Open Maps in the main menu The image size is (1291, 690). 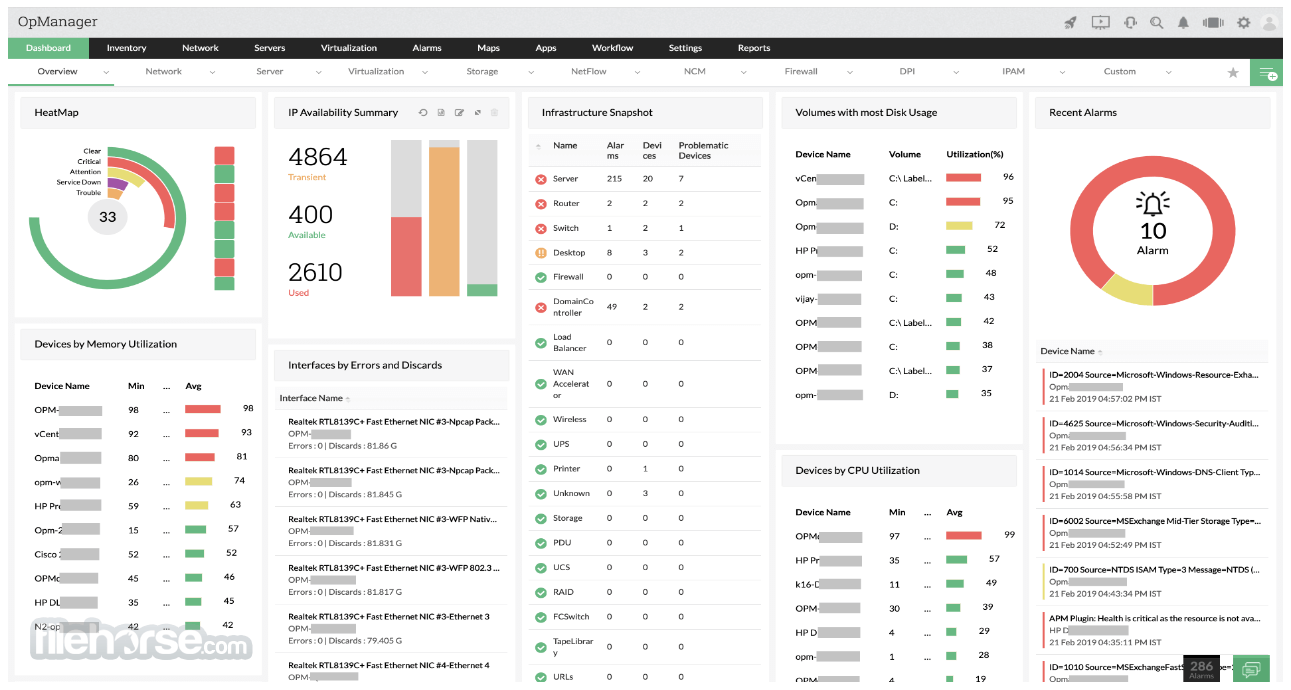(488, 48)
